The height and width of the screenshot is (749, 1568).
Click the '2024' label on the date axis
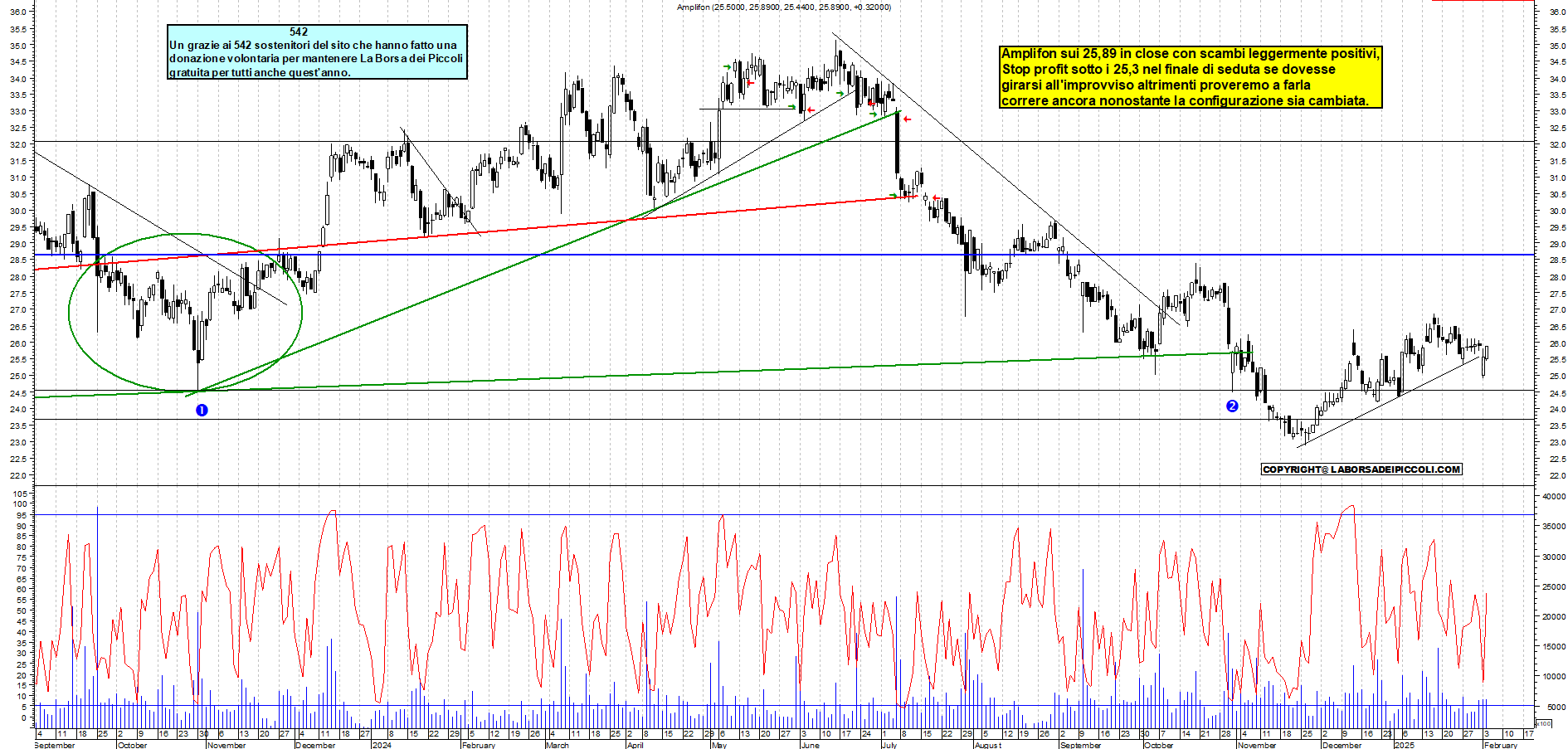[382, 745]
